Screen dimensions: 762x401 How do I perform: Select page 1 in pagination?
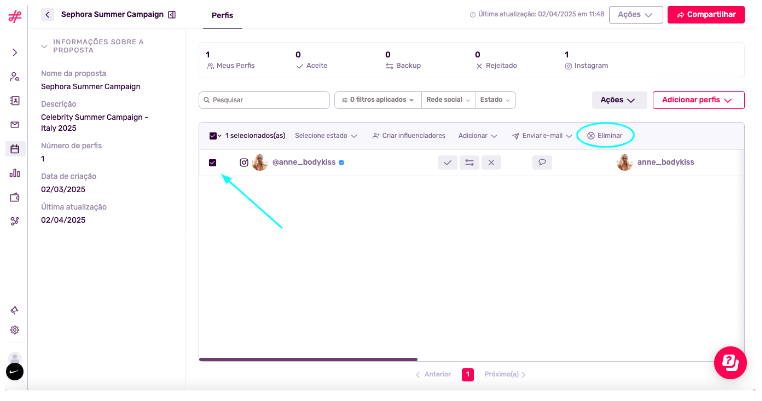click(468, 374)
